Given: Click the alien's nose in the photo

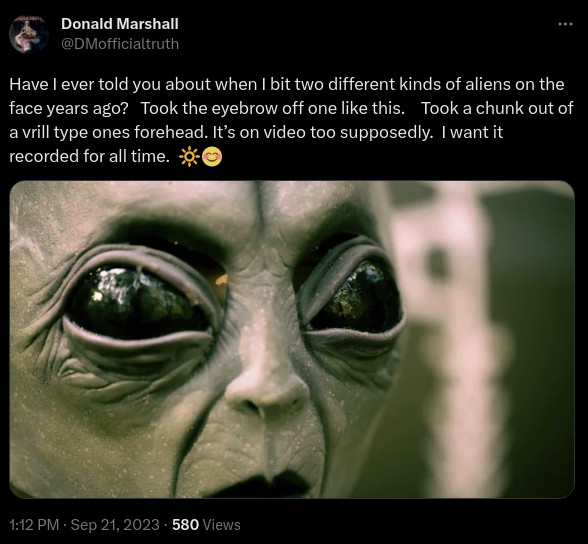Looking at the screenshot, I should pos(267,390).
